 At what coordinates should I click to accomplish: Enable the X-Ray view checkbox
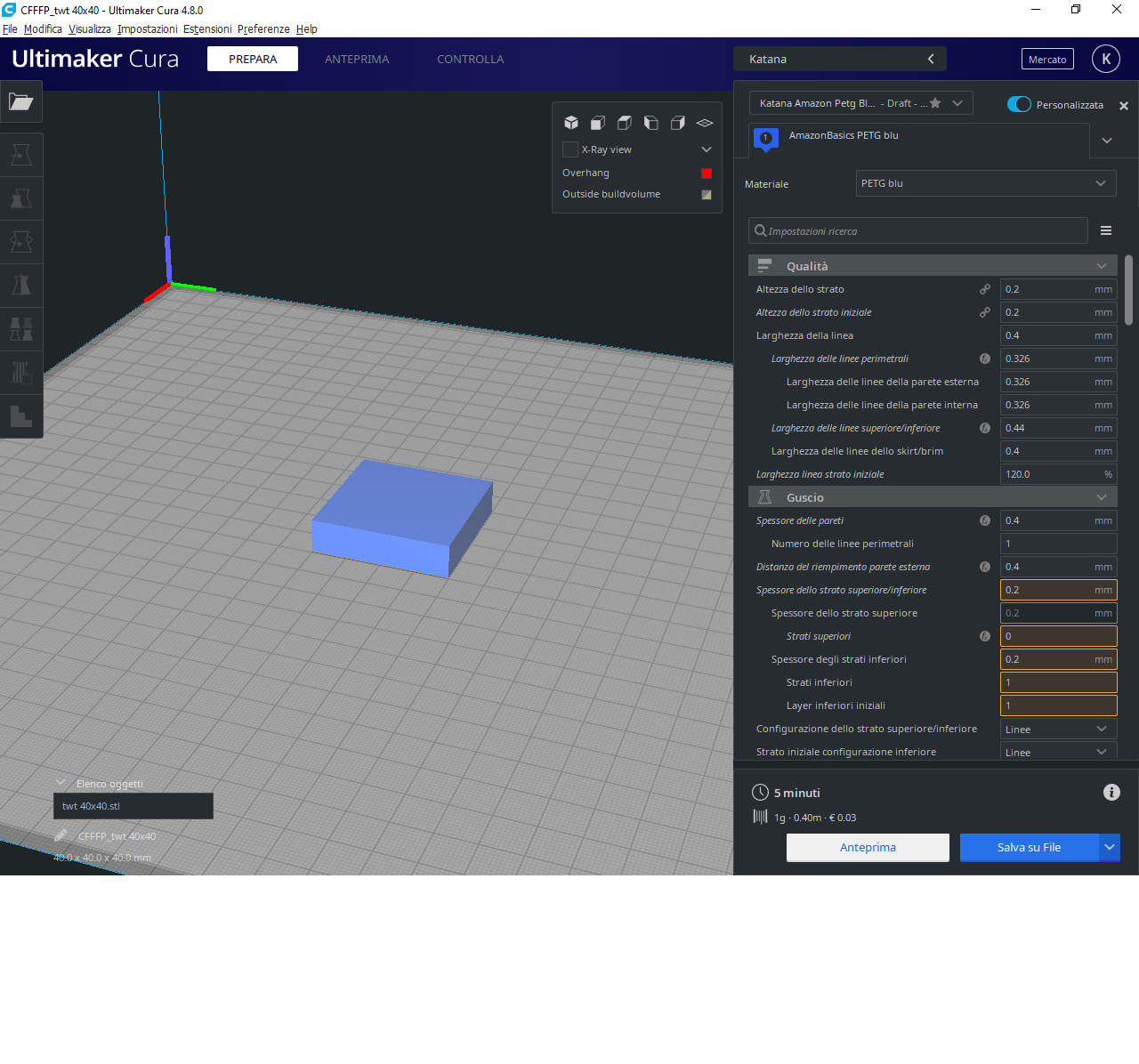[x=570, y=149]
